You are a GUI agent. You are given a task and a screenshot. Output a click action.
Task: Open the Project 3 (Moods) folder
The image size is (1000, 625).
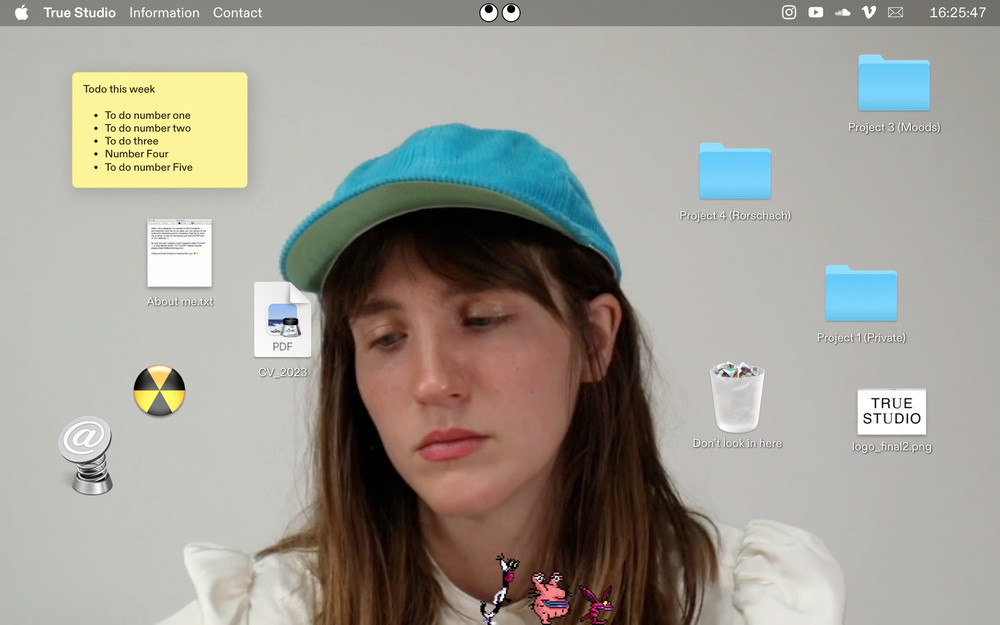(x=893, y=84)
